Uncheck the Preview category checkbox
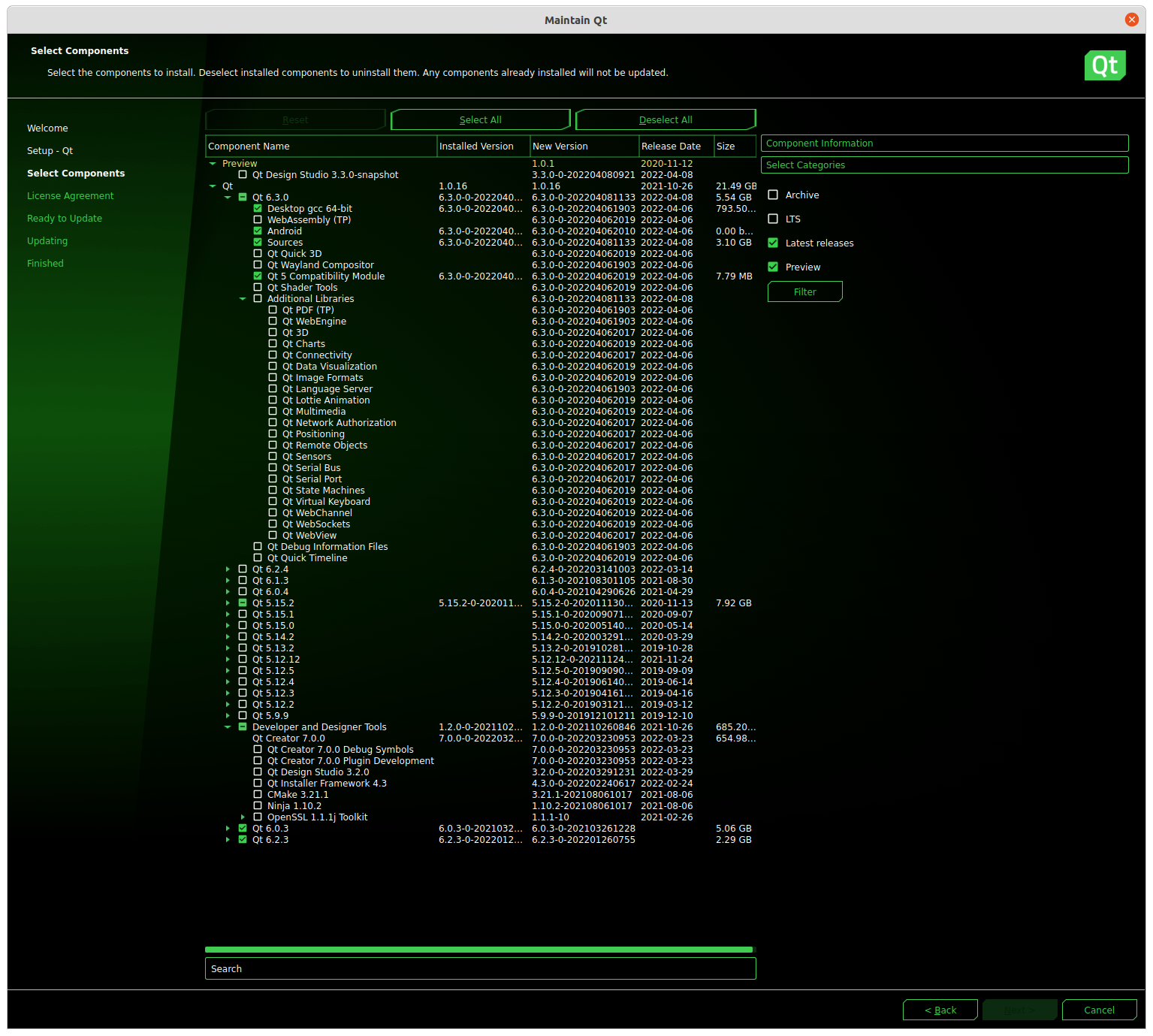The image size is (1153, 1036). click(x=773, y=267)
